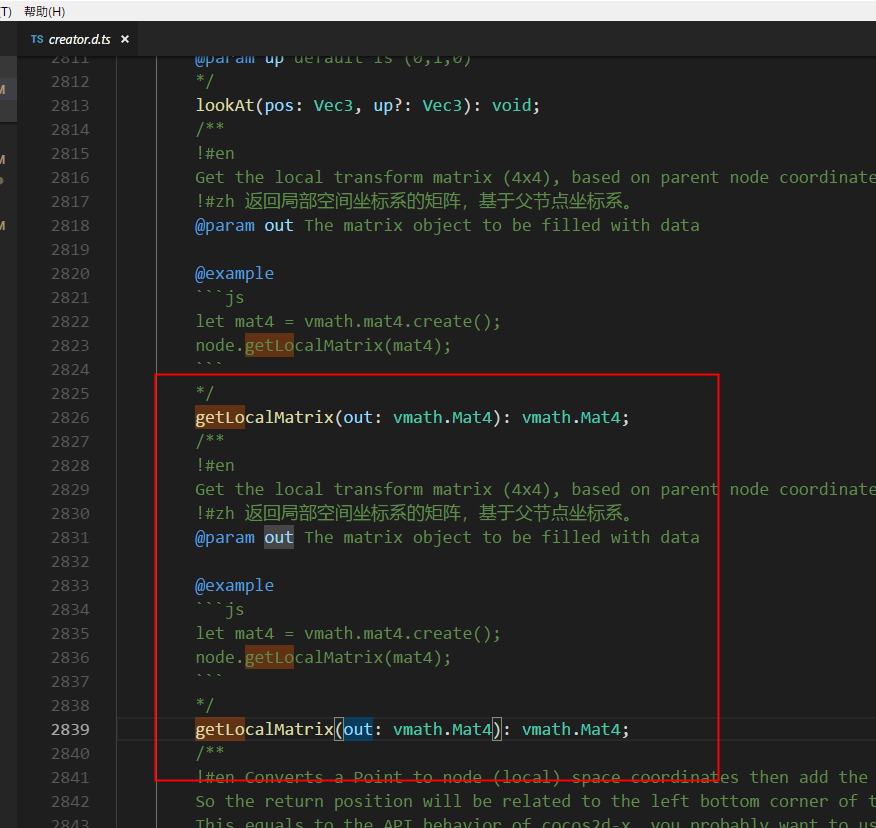Open the 帮助(H) help menu
This screenshot has width=876, height=828.
(44, 11)
